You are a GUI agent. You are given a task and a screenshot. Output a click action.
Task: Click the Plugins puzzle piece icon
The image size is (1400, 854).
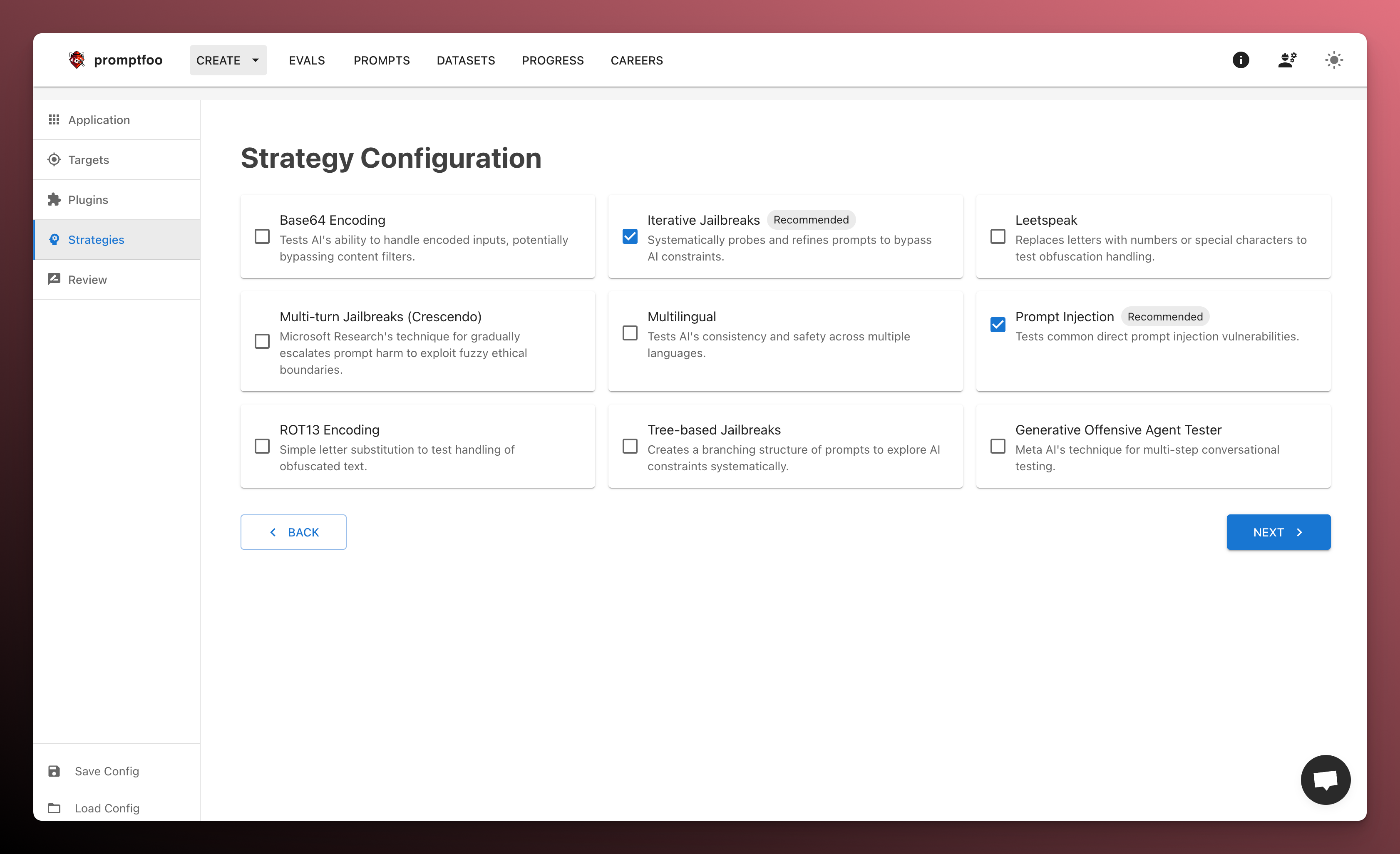54,199
